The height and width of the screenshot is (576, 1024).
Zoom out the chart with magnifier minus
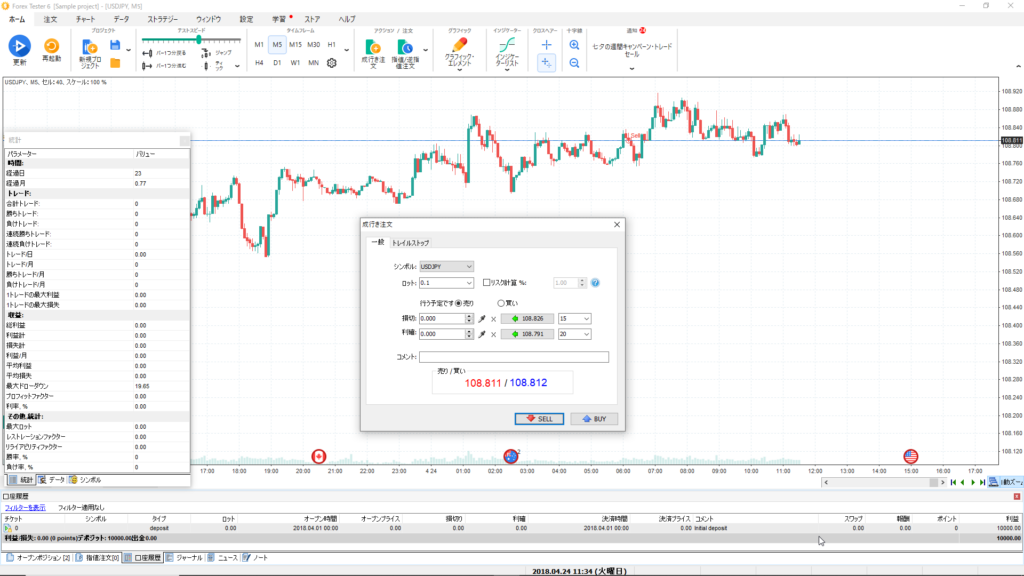click(574, 63)
